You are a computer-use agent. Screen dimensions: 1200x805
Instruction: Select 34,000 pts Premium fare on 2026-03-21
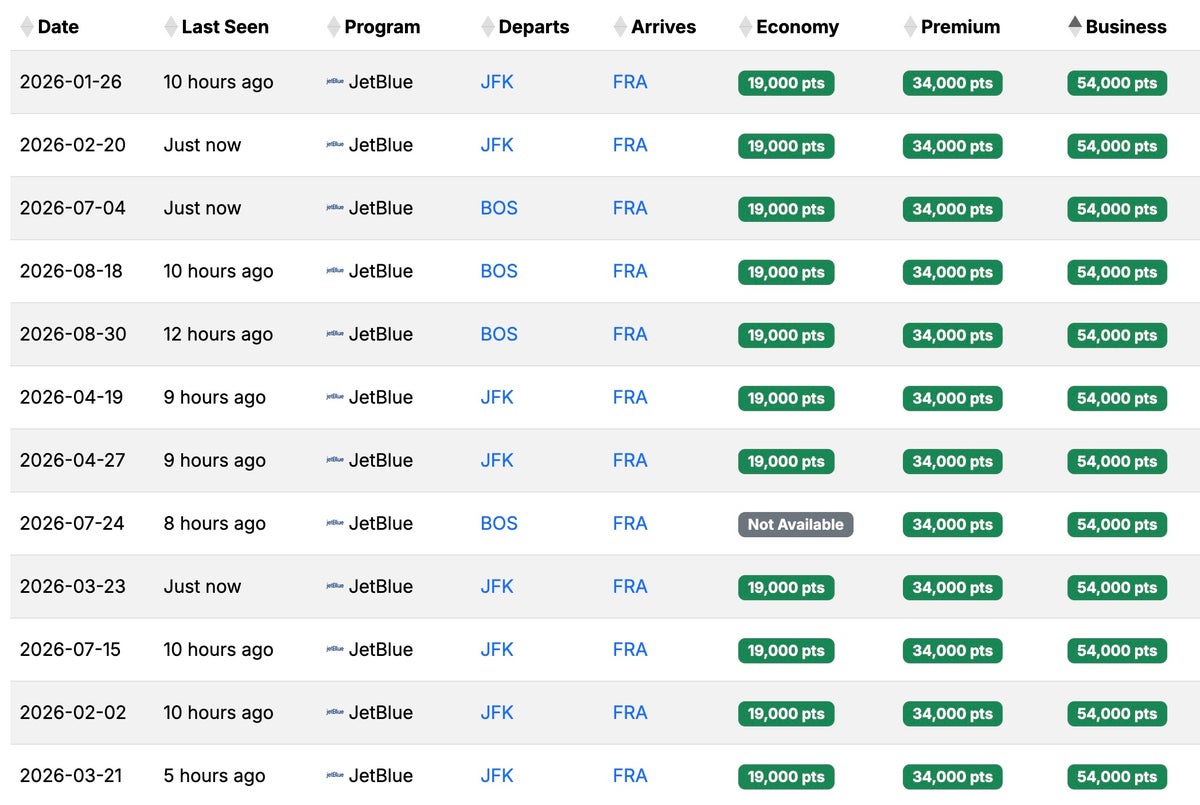(x=952, y=777)
